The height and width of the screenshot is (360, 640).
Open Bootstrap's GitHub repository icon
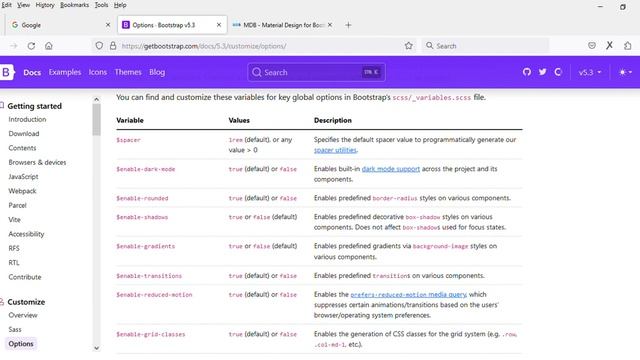(x=527, y=72)
